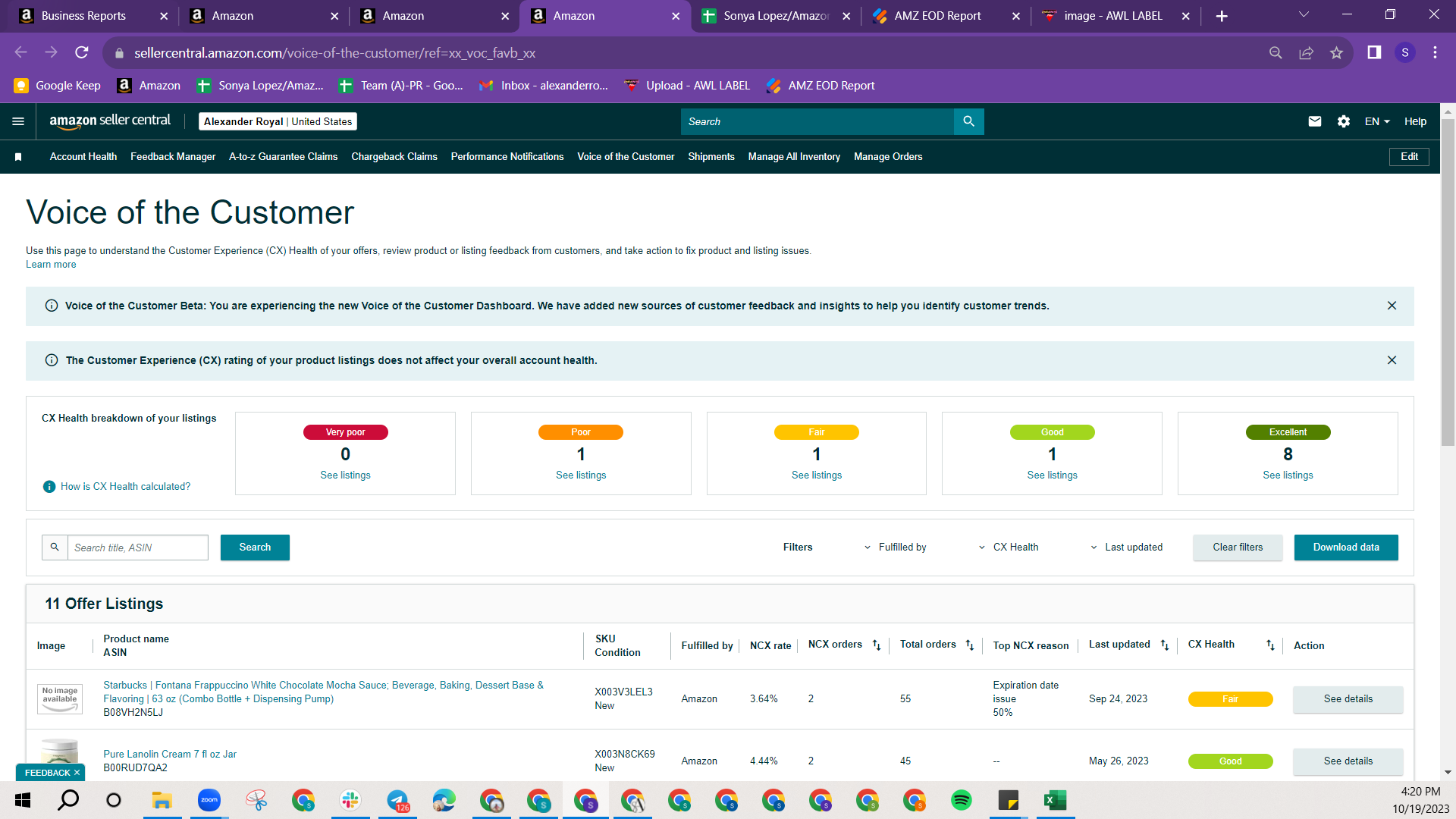Launch Zoom from the taskbar
Viewport: 1456px width, 819px height.
click(x=209, y=800)
